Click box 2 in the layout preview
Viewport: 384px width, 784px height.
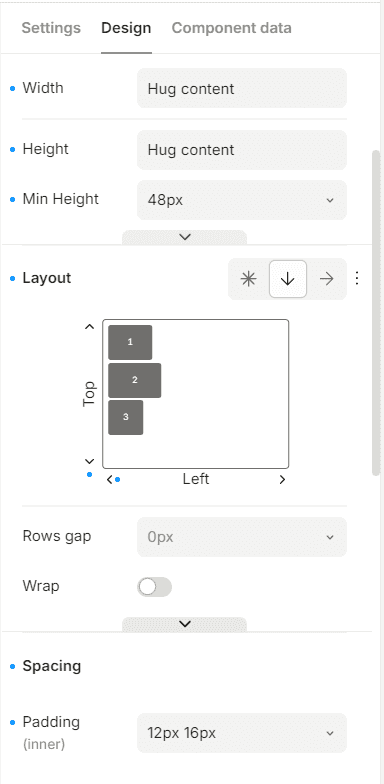tap(134, 380)
